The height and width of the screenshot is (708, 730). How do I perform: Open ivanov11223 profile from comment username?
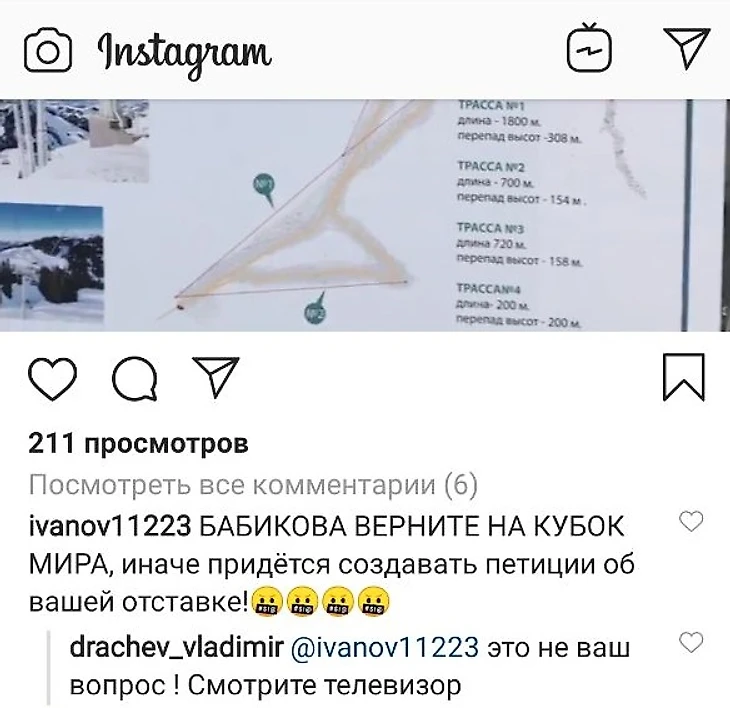click(110, 526)
